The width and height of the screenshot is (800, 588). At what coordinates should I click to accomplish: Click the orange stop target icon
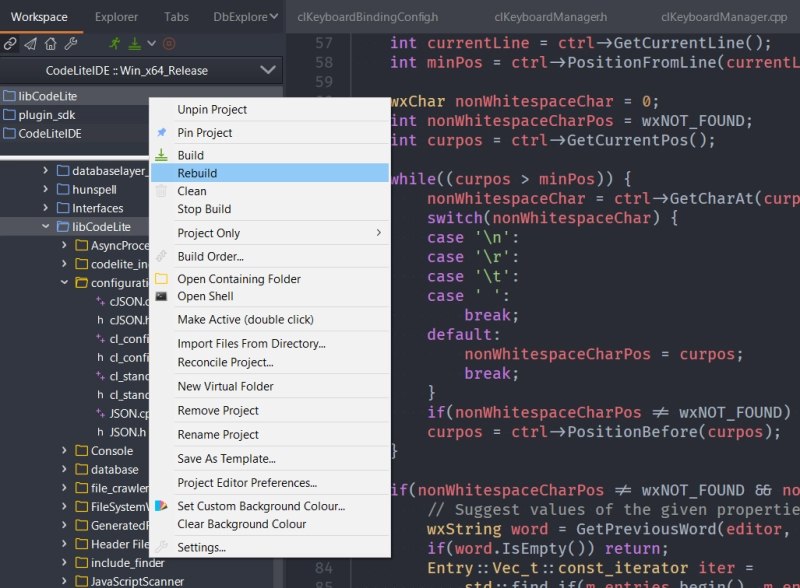169,44
